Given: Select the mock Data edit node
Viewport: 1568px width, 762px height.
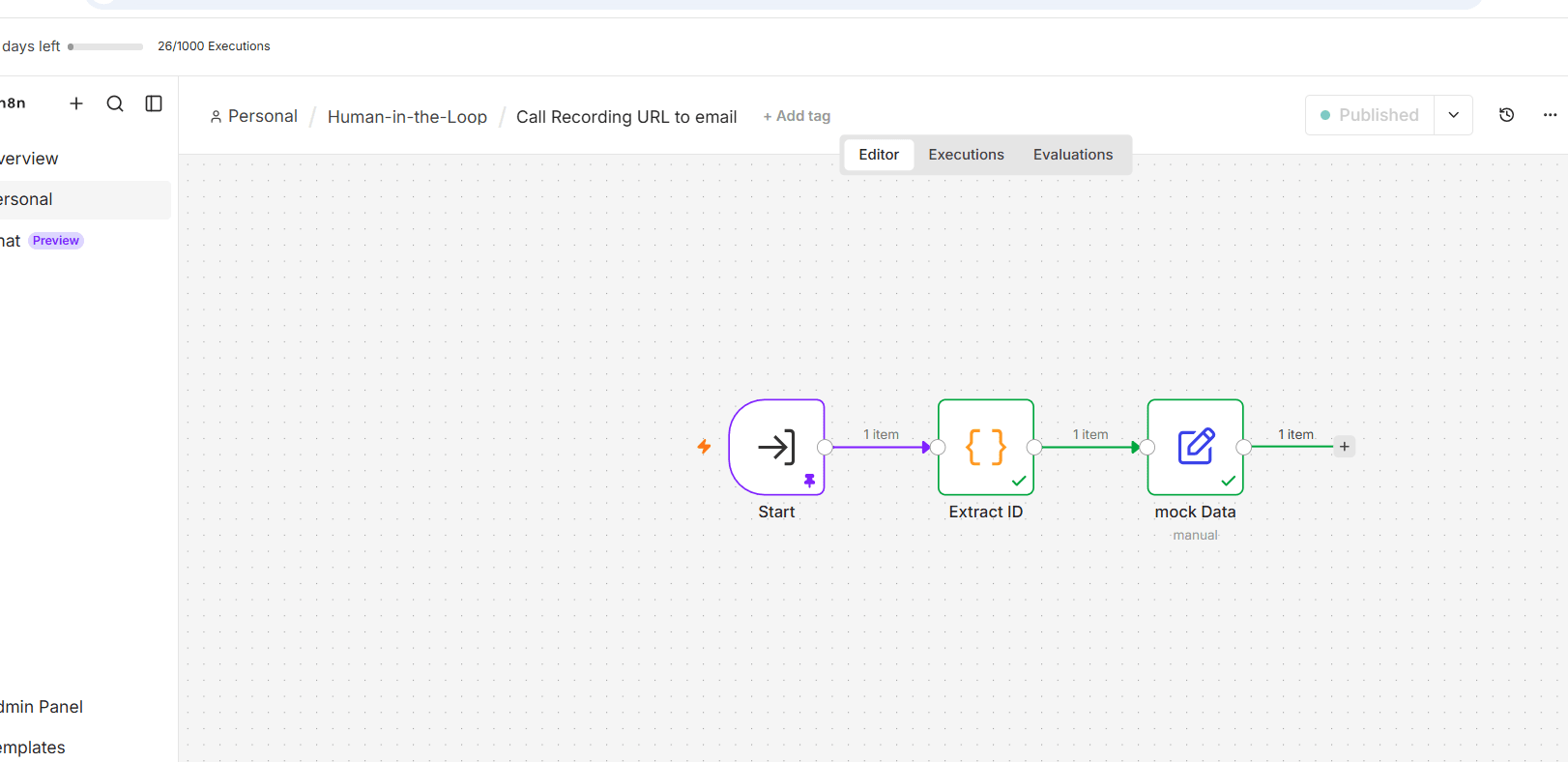Looking at the screenshot, I should pos(1196,447).
